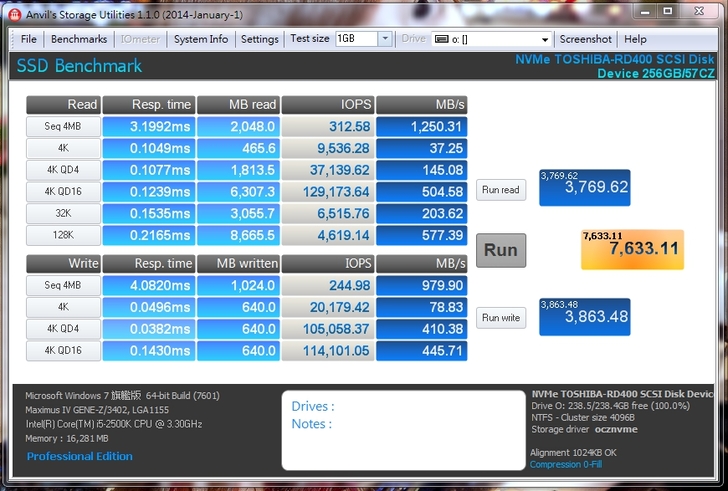Minimize the Anvil's Storage Utilities window

point(645,12)
